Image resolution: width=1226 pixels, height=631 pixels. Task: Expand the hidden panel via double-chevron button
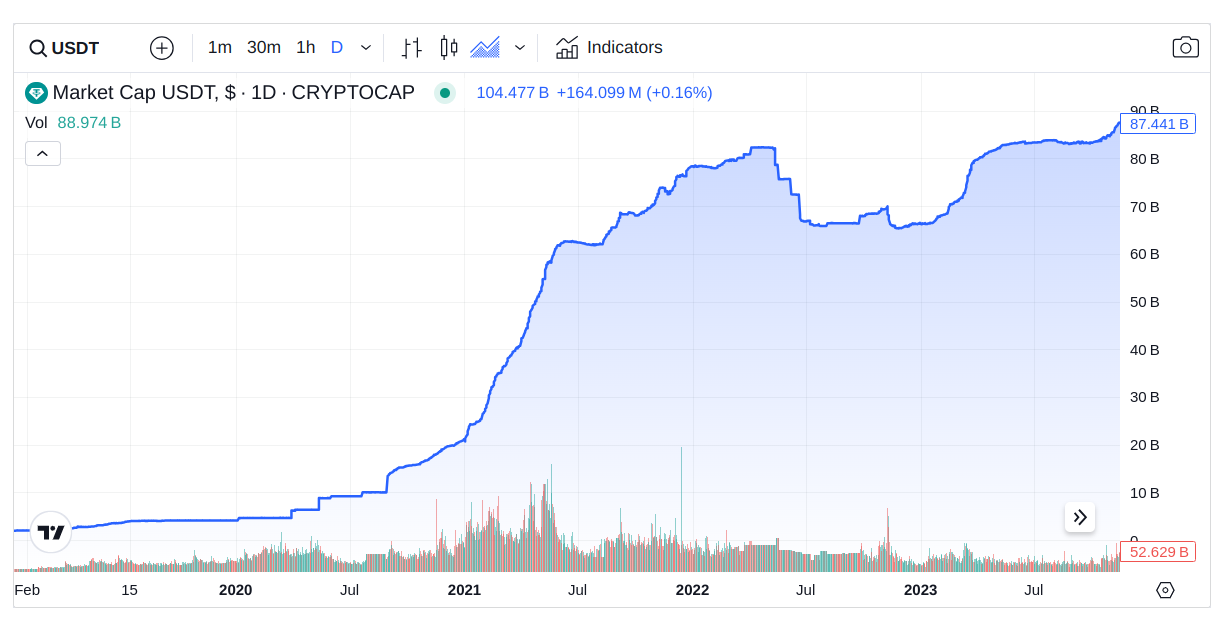(x=1080, y=517)
